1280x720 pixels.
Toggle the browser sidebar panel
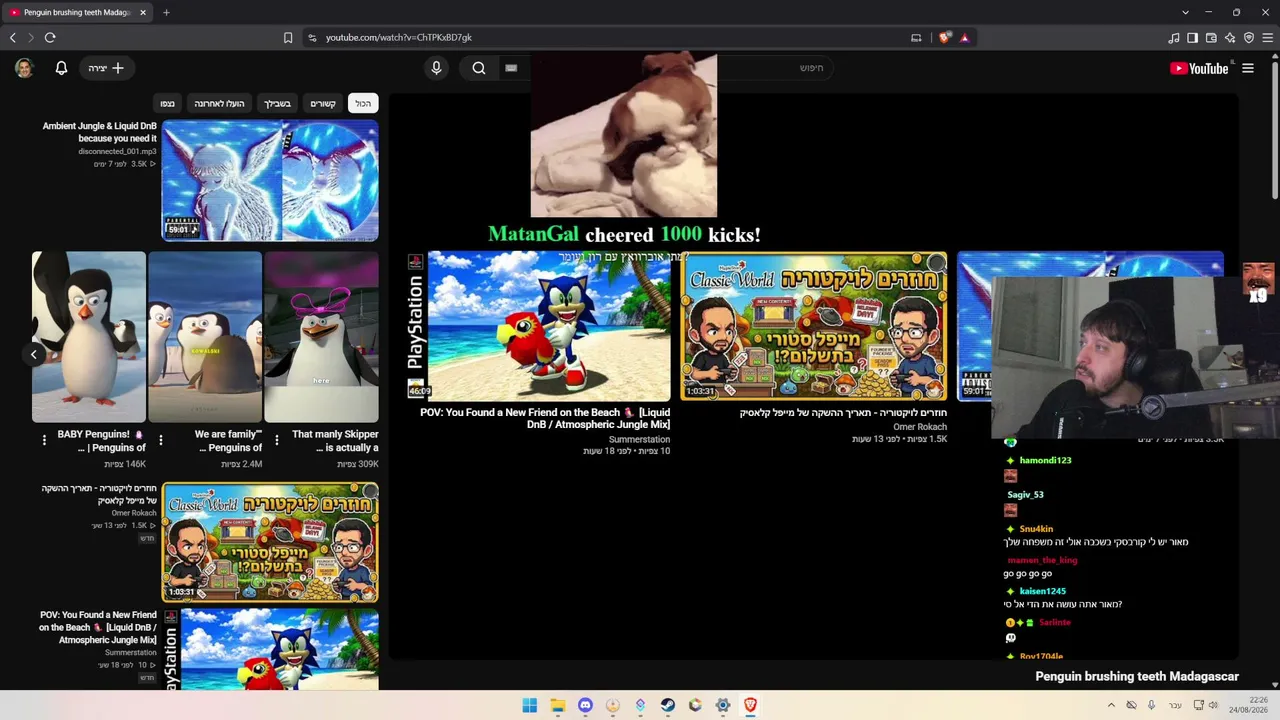(1192, 38)
